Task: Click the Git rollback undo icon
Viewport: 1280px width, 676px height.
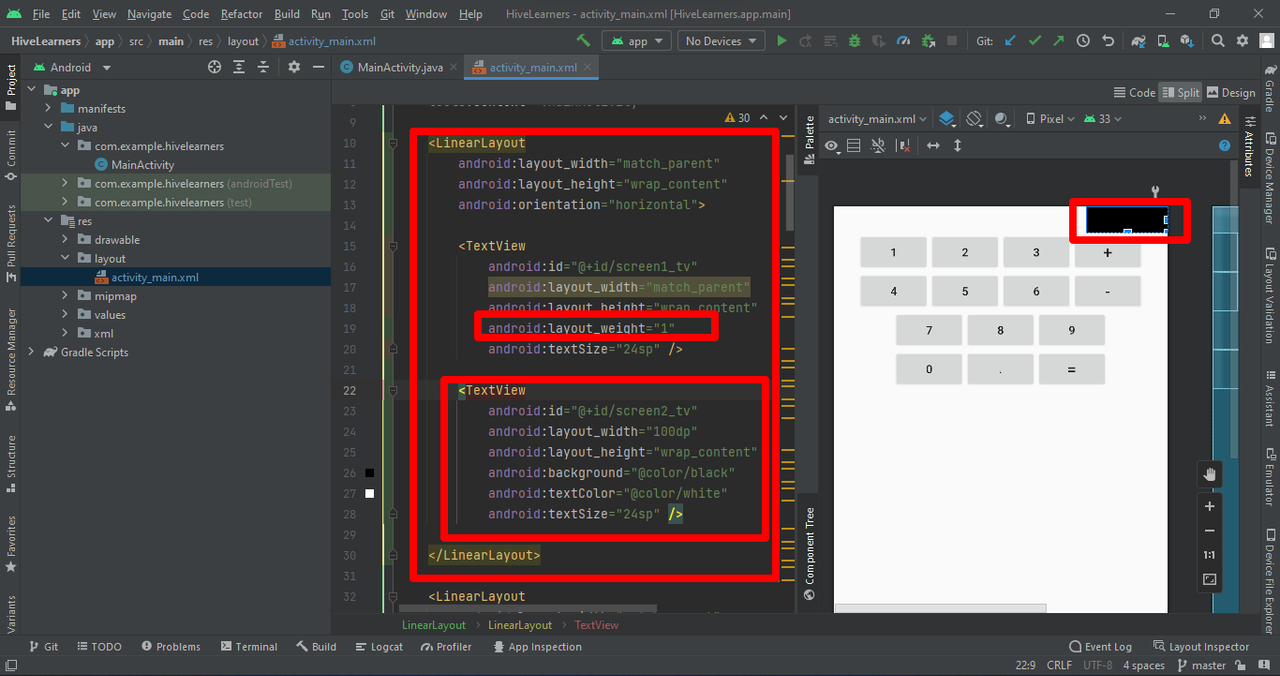Action: pyautogui.click(x=1107, y=41)
